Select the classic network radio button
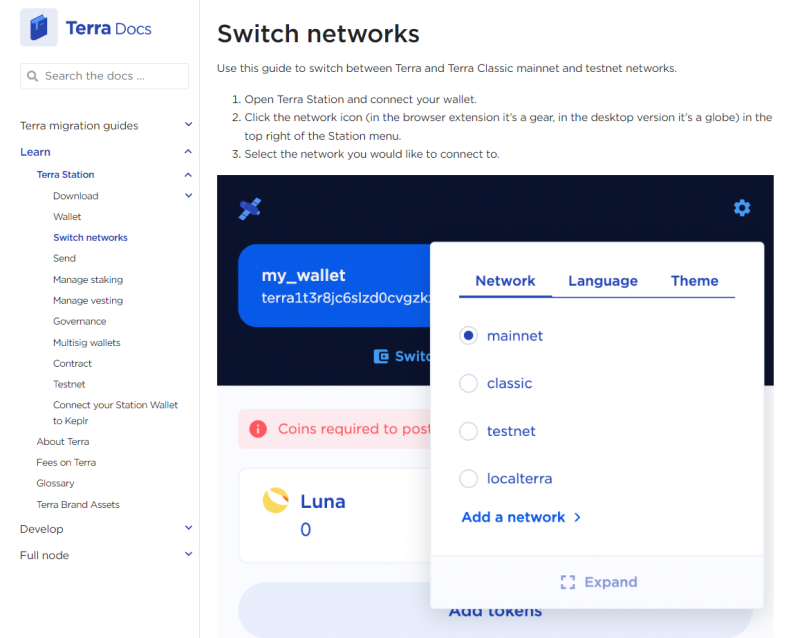800x638 pixels. 468,383
